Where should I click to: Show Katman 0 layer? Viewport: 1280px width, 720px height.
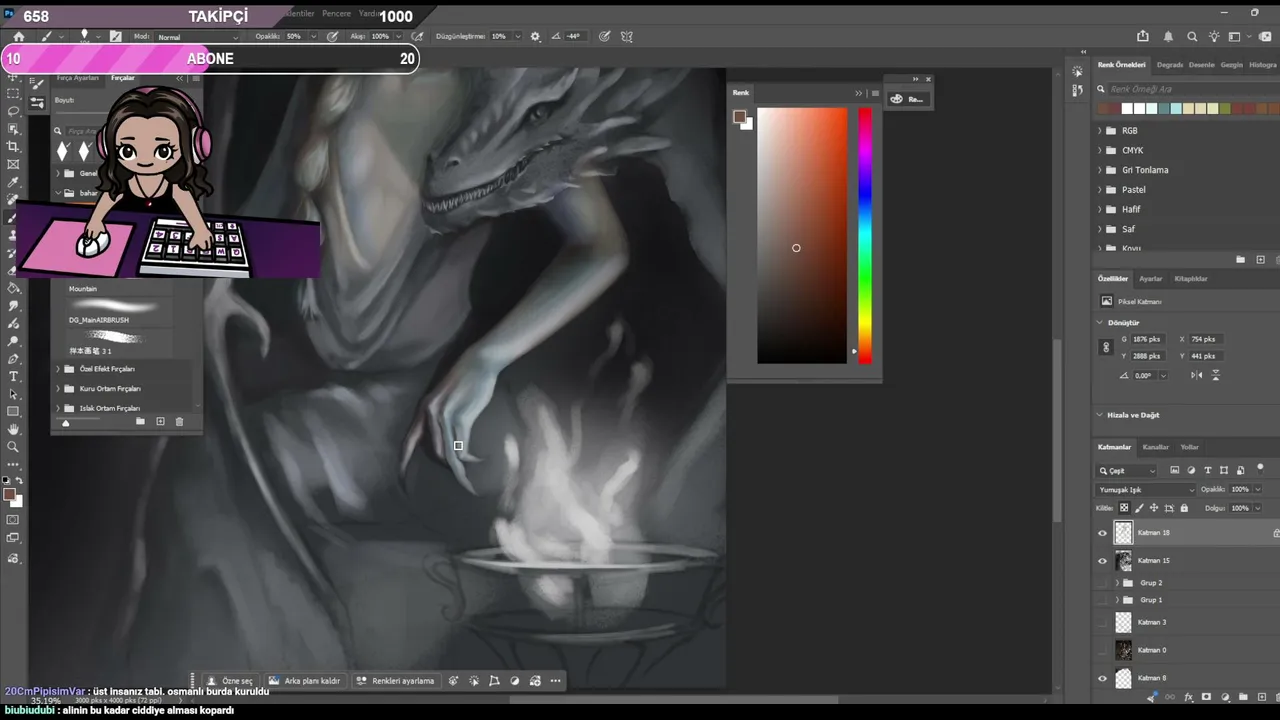pyautogui.click(x=1103, y=650)
